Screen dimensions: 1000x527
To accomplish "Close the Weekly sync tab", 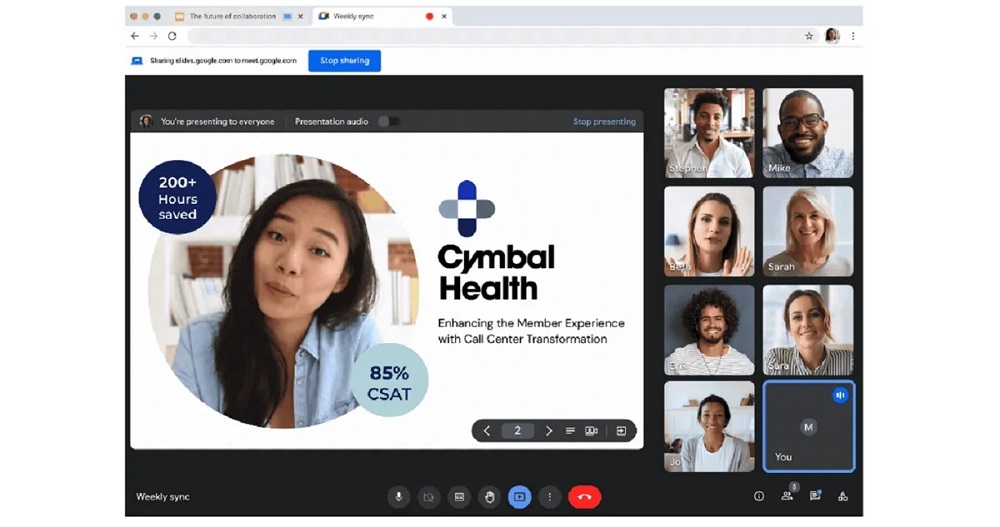I will (445, 16).
